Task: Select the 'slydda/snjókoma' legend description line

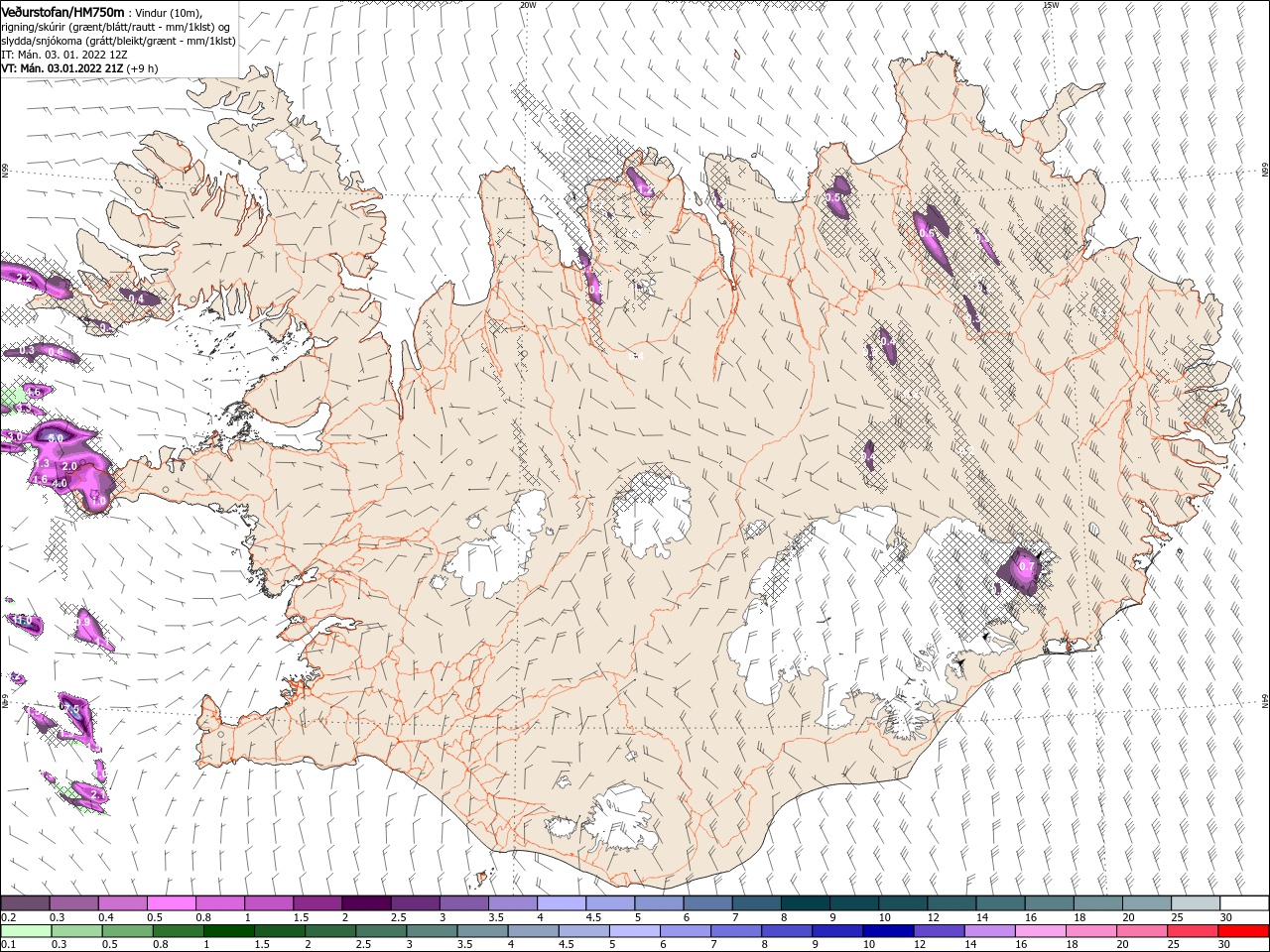Action: pyautogui.click(x=118, y=41)
